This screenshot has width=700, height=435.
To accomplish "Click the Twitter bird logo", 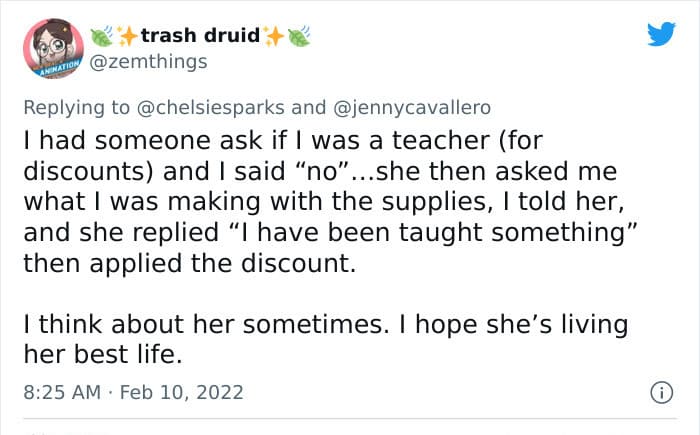I will click(x=661, y=36).
